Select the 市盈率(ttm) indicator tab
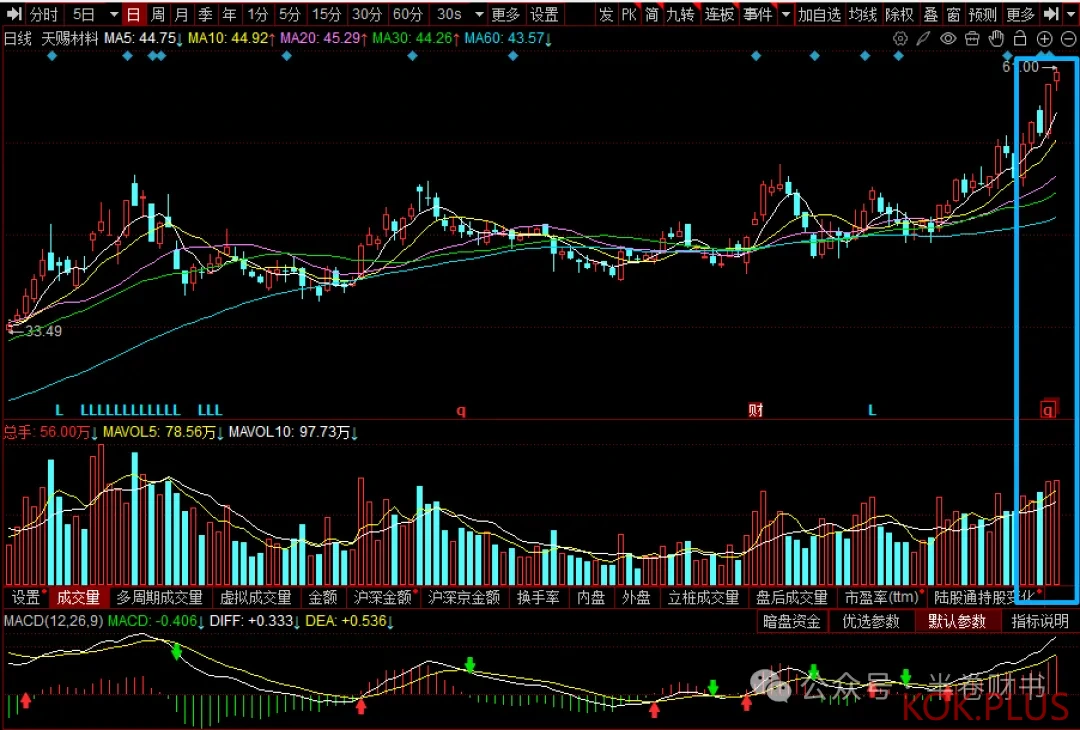 (x=882, y=597)
